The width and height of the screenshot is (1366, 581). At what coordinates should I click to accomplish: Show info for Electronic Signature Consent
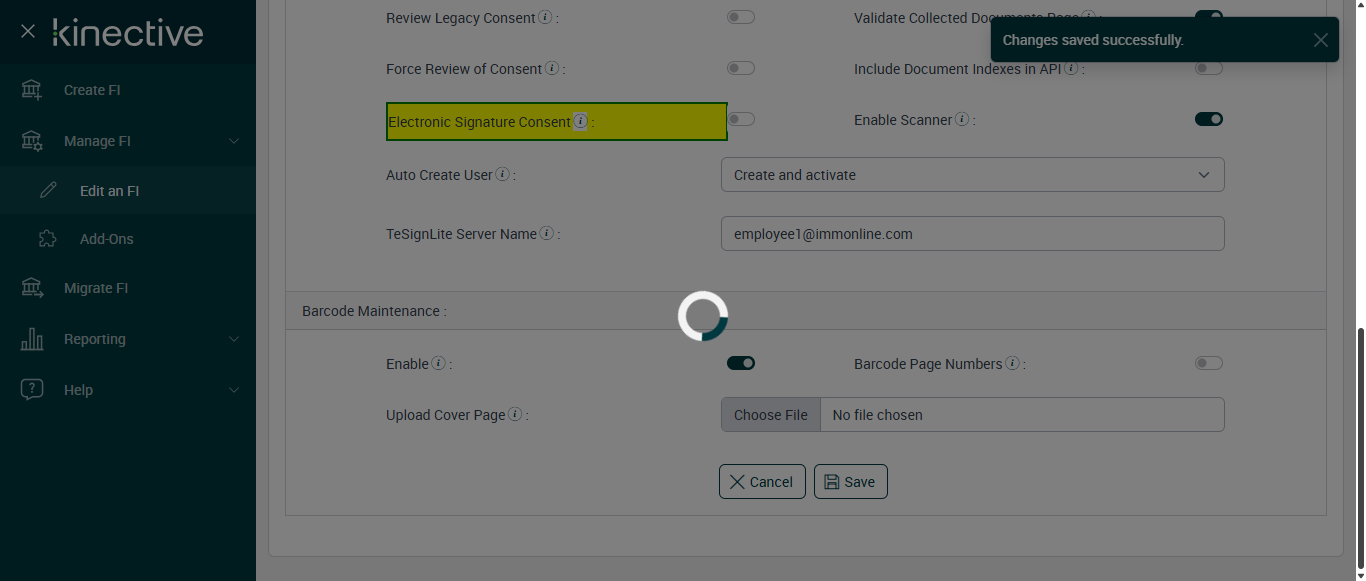(x=580, y=122)
